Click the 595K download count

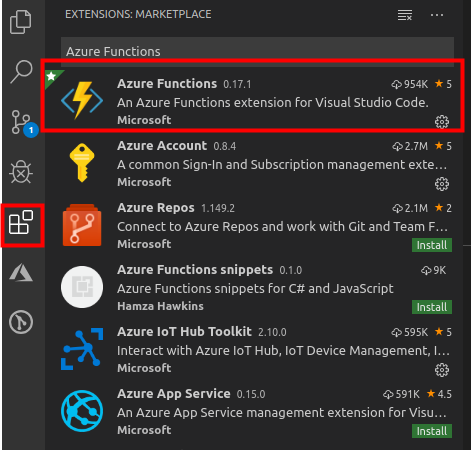tap(410, 332)
